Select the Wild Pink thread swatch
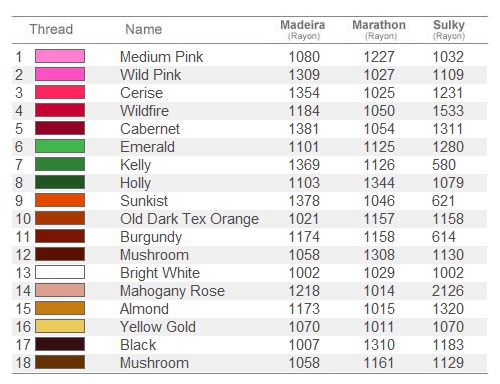This screenshot has width=500, height=384. (60, 74)
